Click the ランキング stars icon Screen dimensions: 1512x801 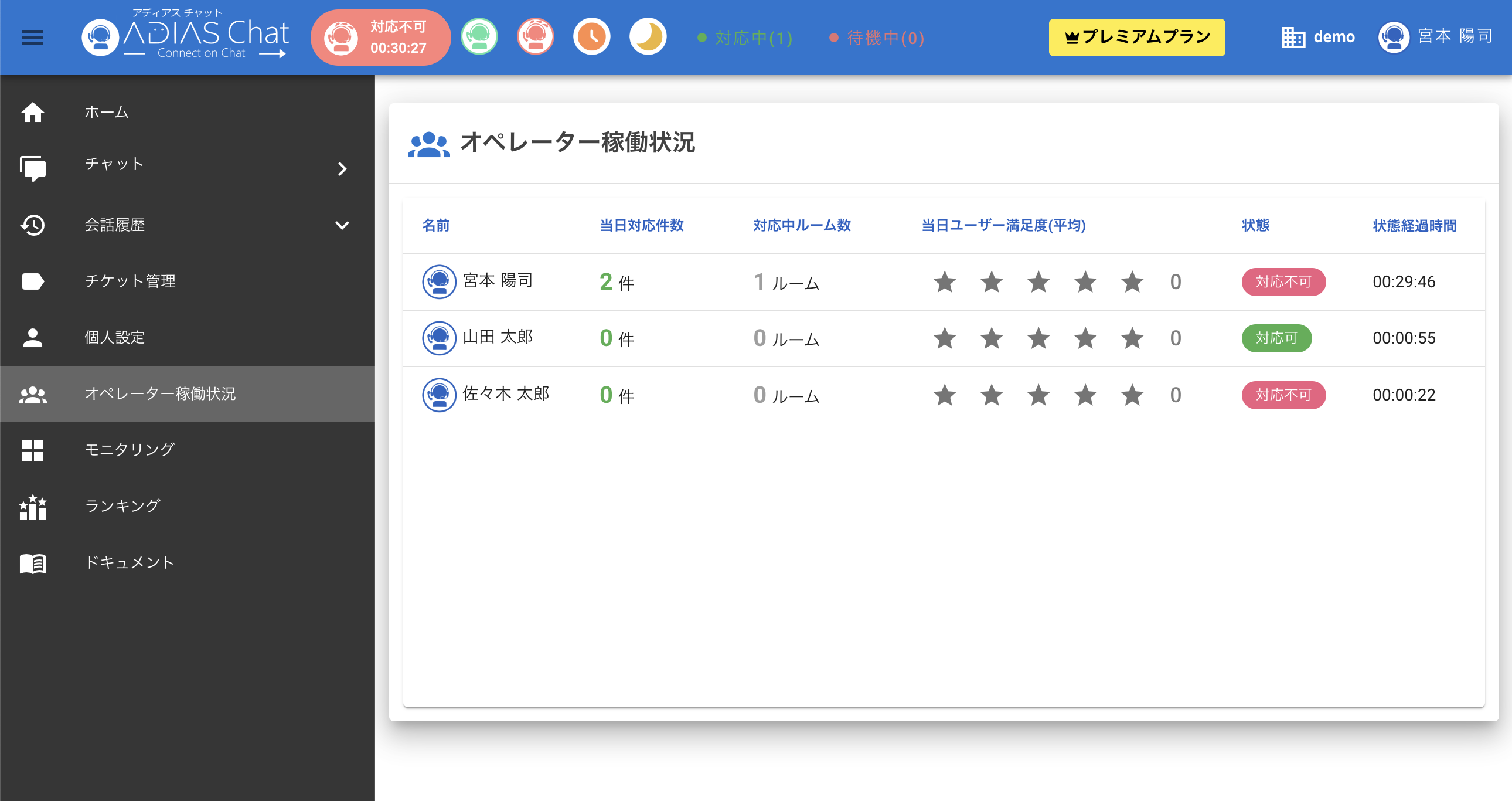(x=33, y=506)
